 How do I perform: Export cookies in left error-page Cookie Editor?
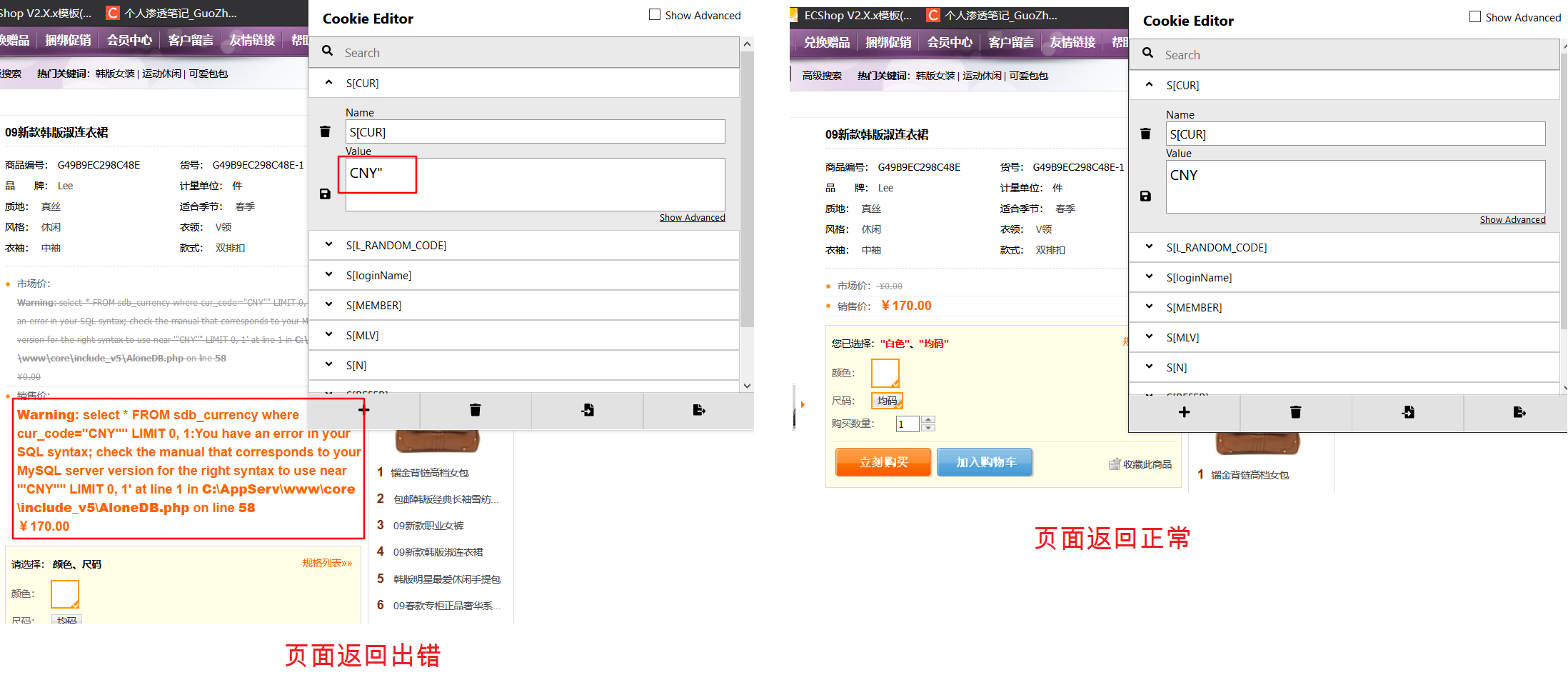699,410
